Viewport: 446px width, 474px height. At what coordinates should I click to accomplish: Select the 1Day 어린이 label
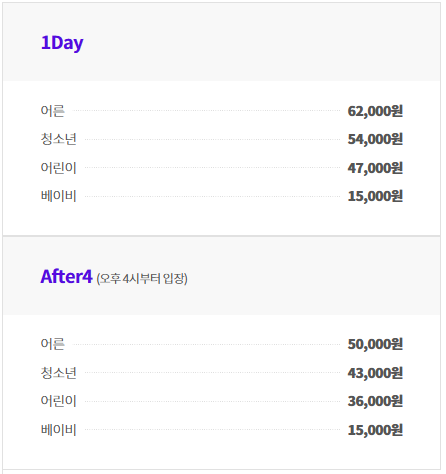pos(58,168)
